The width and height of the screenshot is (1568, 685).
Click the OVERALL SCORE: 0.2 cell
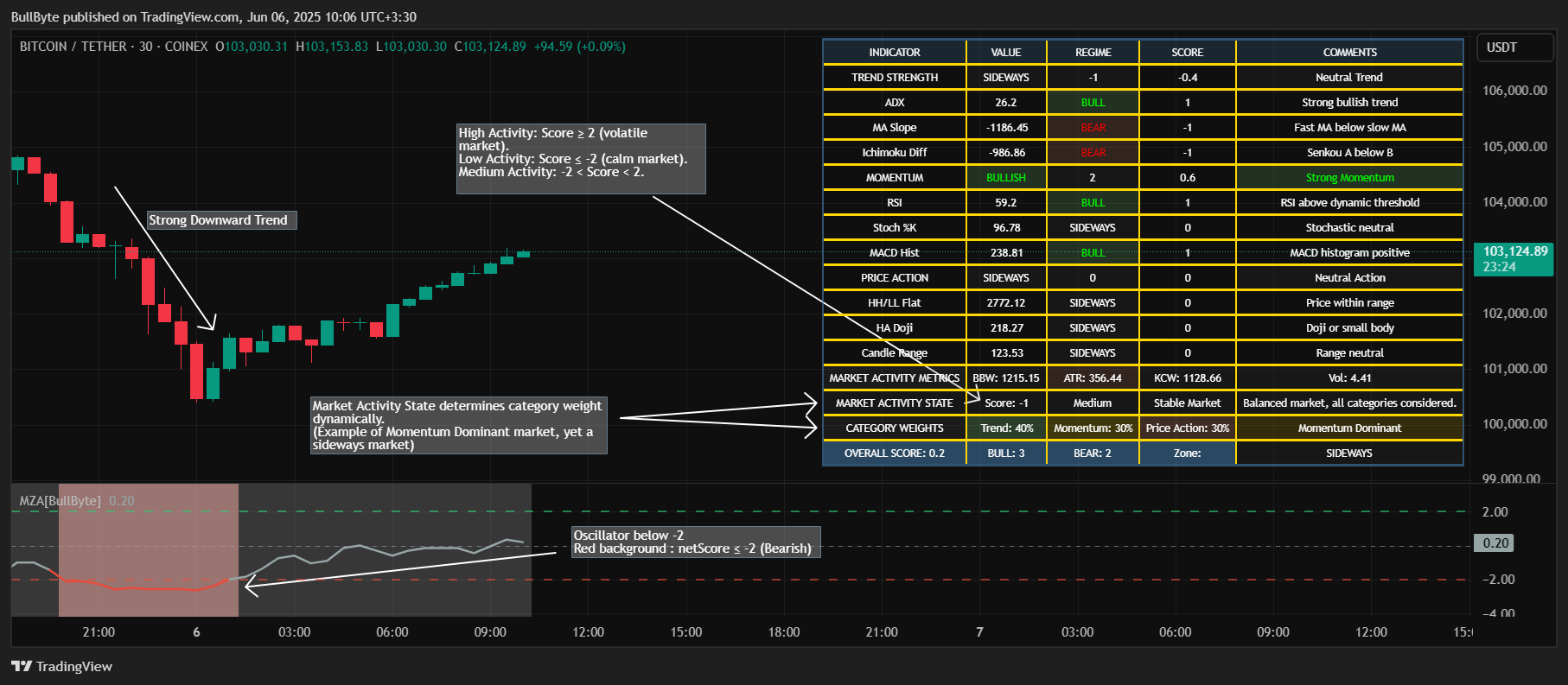pos(895,453)
